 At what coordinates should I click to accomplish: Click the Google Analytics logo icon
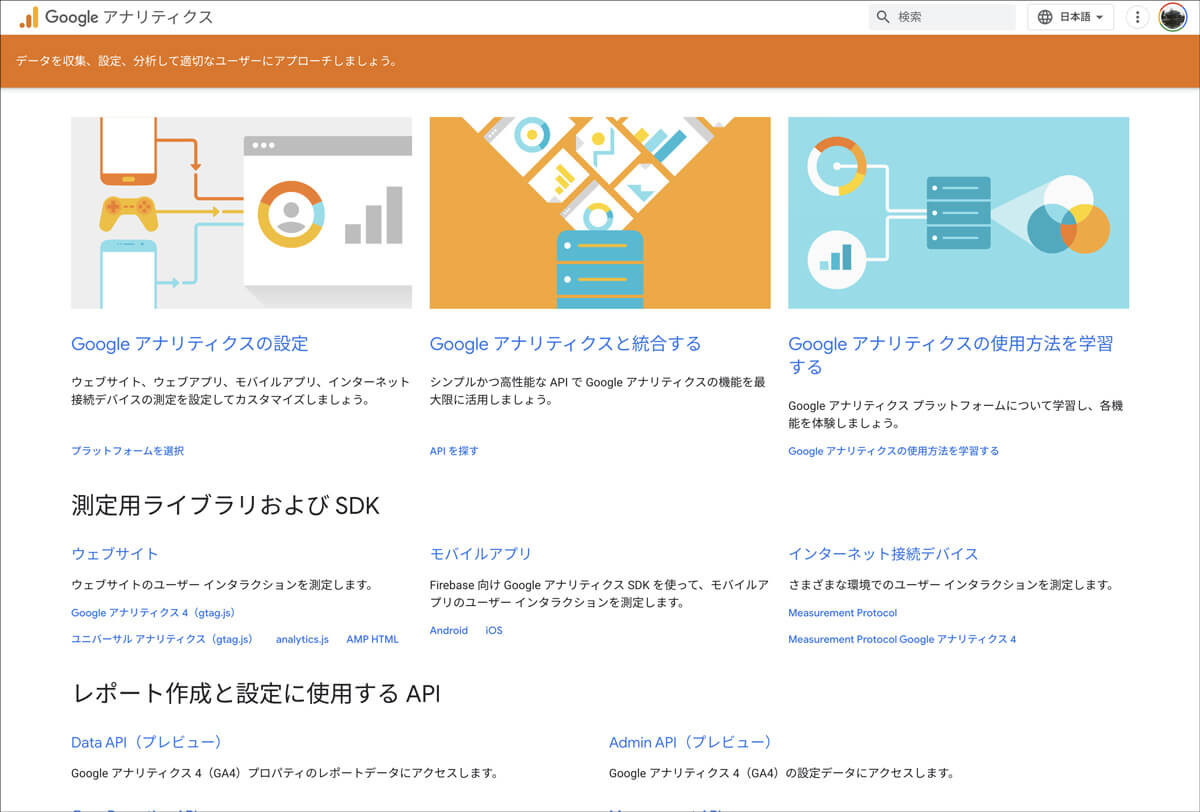tap(28, 17)
